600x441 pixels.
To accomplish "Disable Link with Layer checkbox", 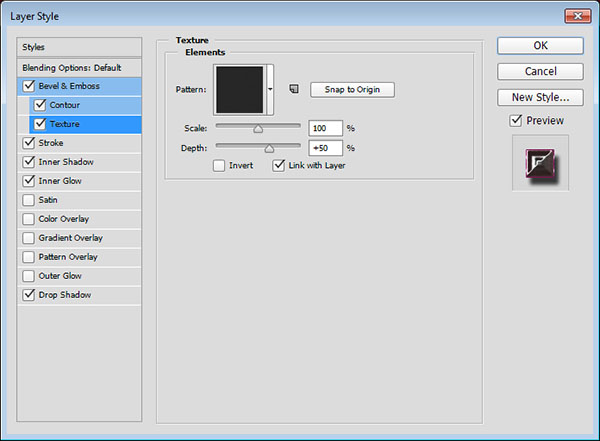I will tap(279, 165).
